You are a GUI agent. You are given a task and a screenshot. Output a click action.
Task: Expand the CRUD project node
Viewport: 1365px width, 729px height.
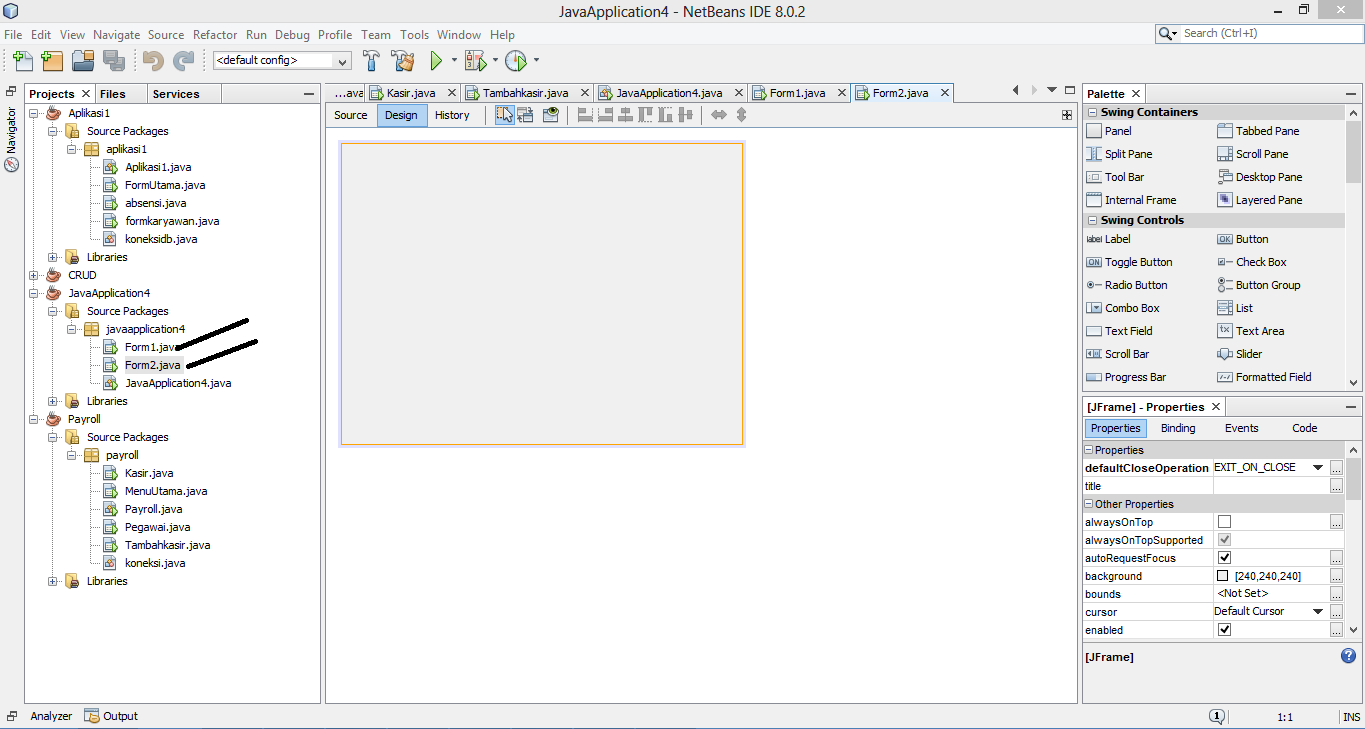pos(34,275)
